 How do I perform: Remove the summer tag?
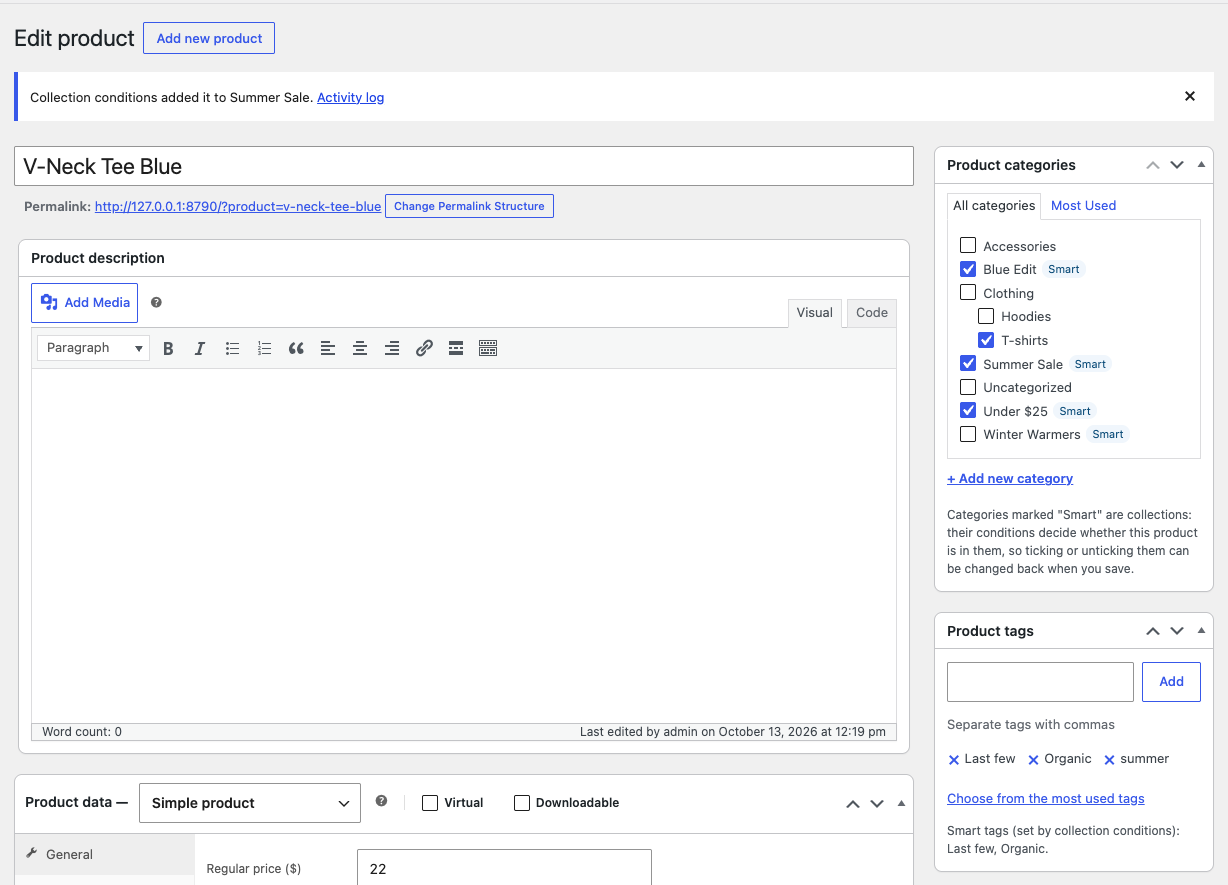[1109, 760]
